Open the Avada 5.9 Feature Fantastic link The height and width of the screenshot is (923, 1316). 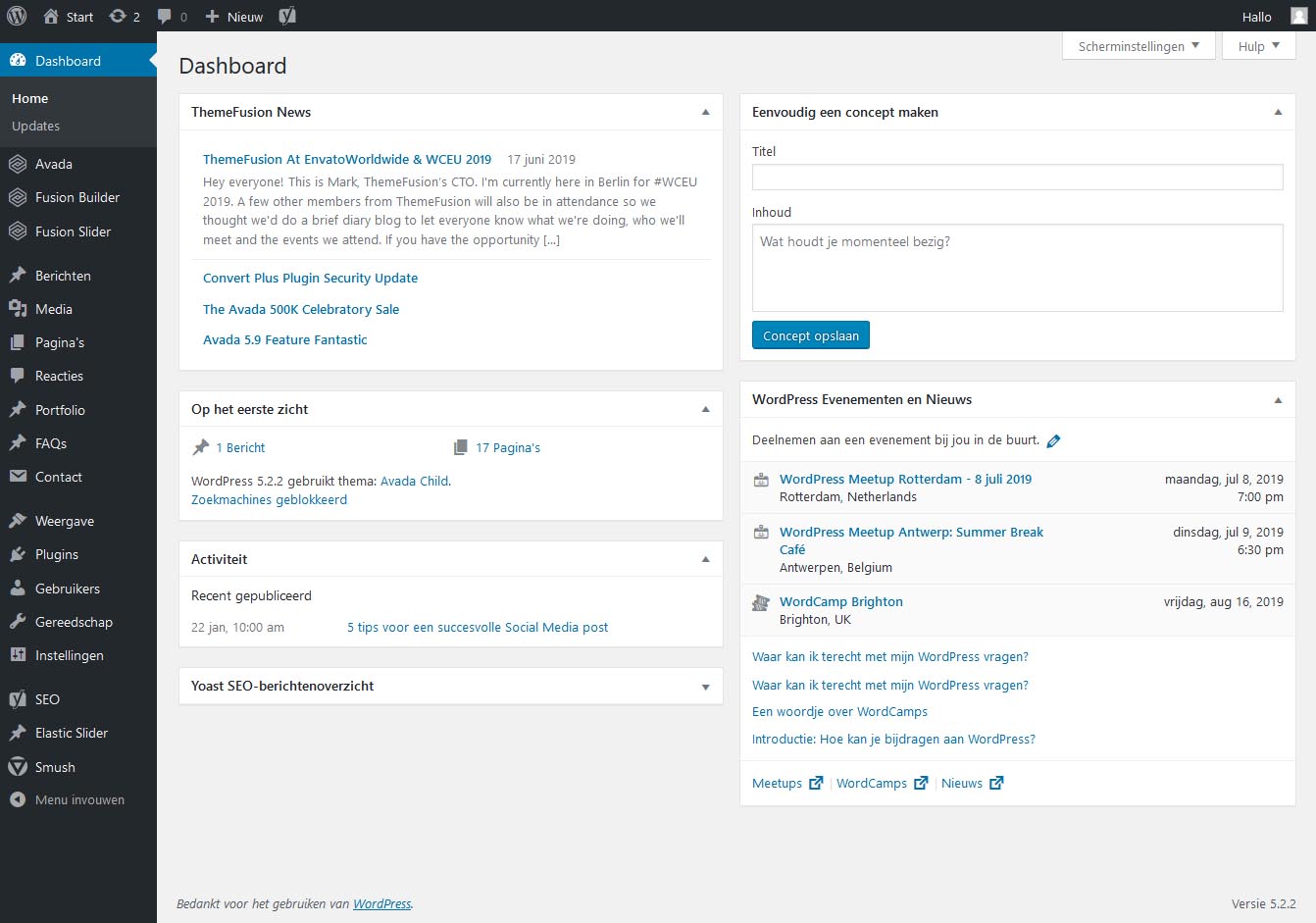point(285,339)
